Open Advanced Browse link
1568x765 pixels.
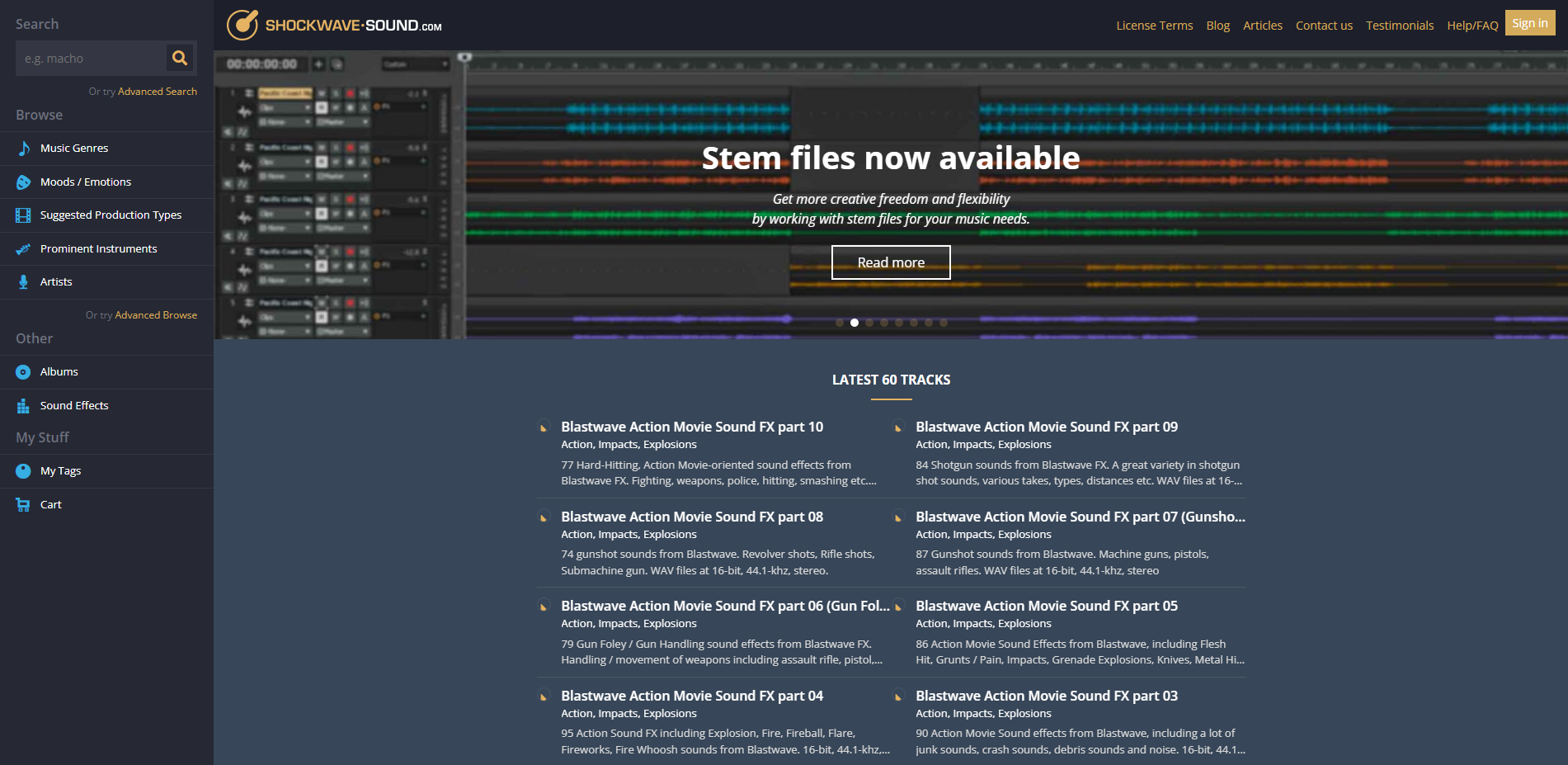click(x=156, y=315)
